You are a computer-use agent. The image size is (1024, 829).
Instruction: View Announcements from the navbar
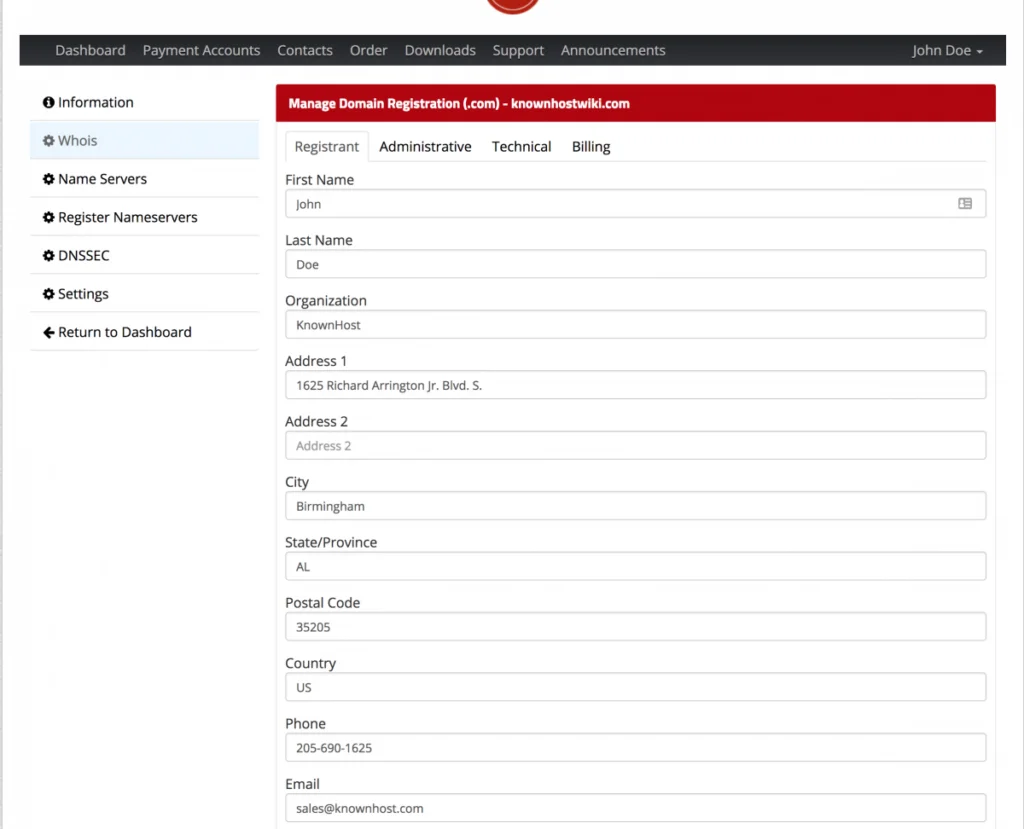tap(613, 50)
